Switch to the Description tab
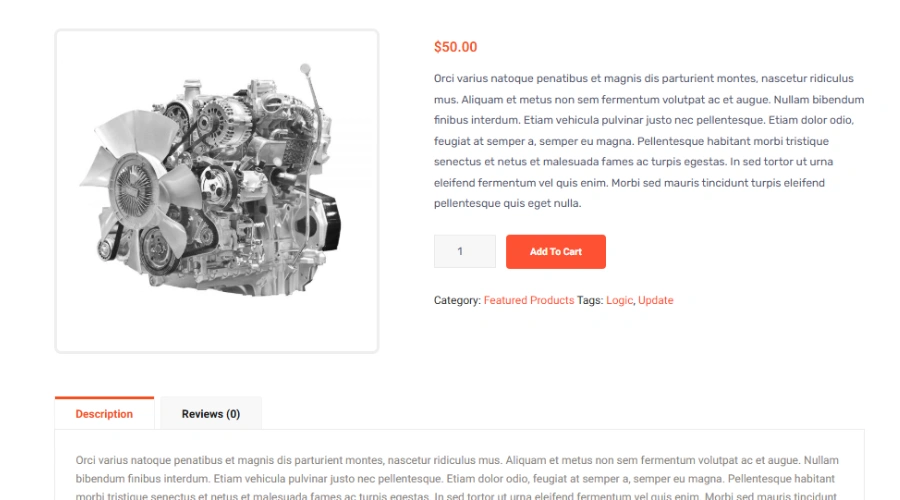This screenshot has width=900, height=500. pyautogui.click(x=104, y=413)
